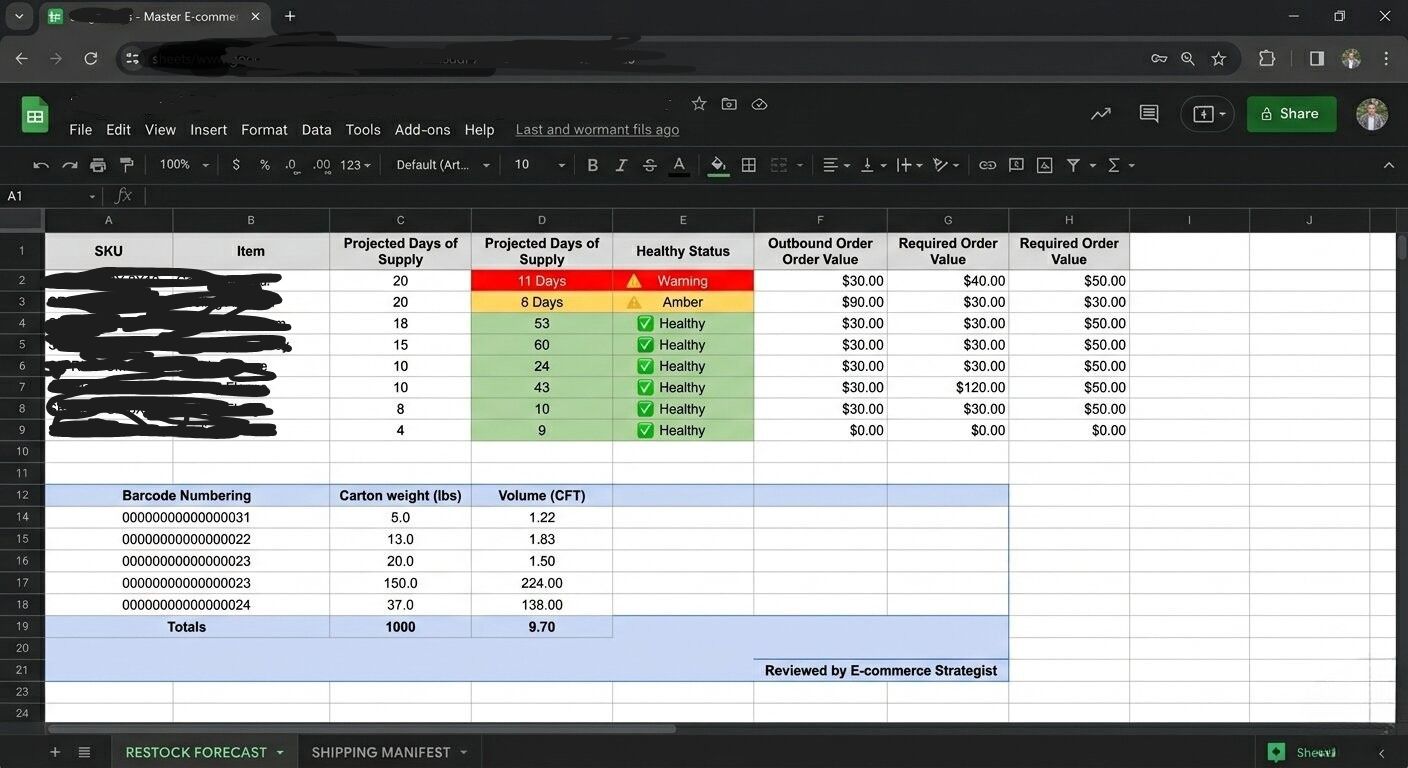Toggle italic formatting
Image resolution: width=1408 pixels, height=768 pixels.
[621, 165]
